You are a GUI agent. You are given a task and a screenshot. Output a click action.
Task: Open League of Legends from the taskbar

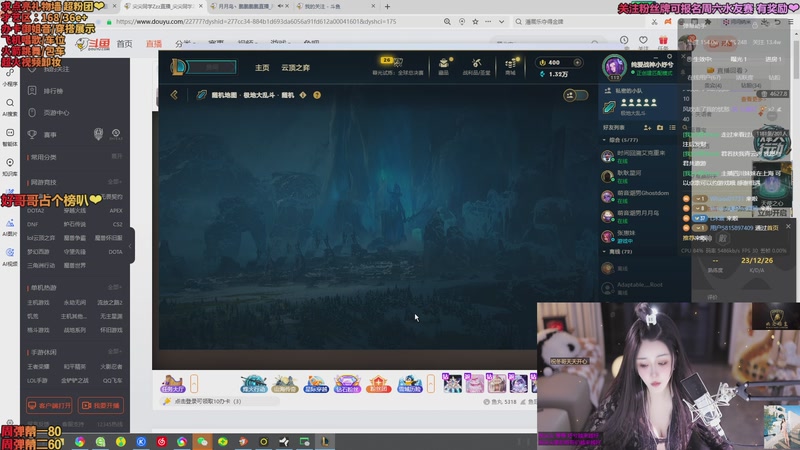click(x=325, y=442)
